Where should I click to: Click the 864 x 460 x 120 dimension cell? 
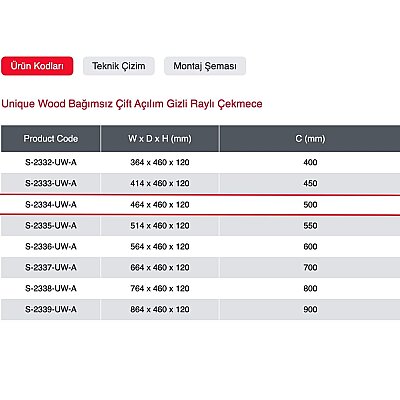pos(160,309)
